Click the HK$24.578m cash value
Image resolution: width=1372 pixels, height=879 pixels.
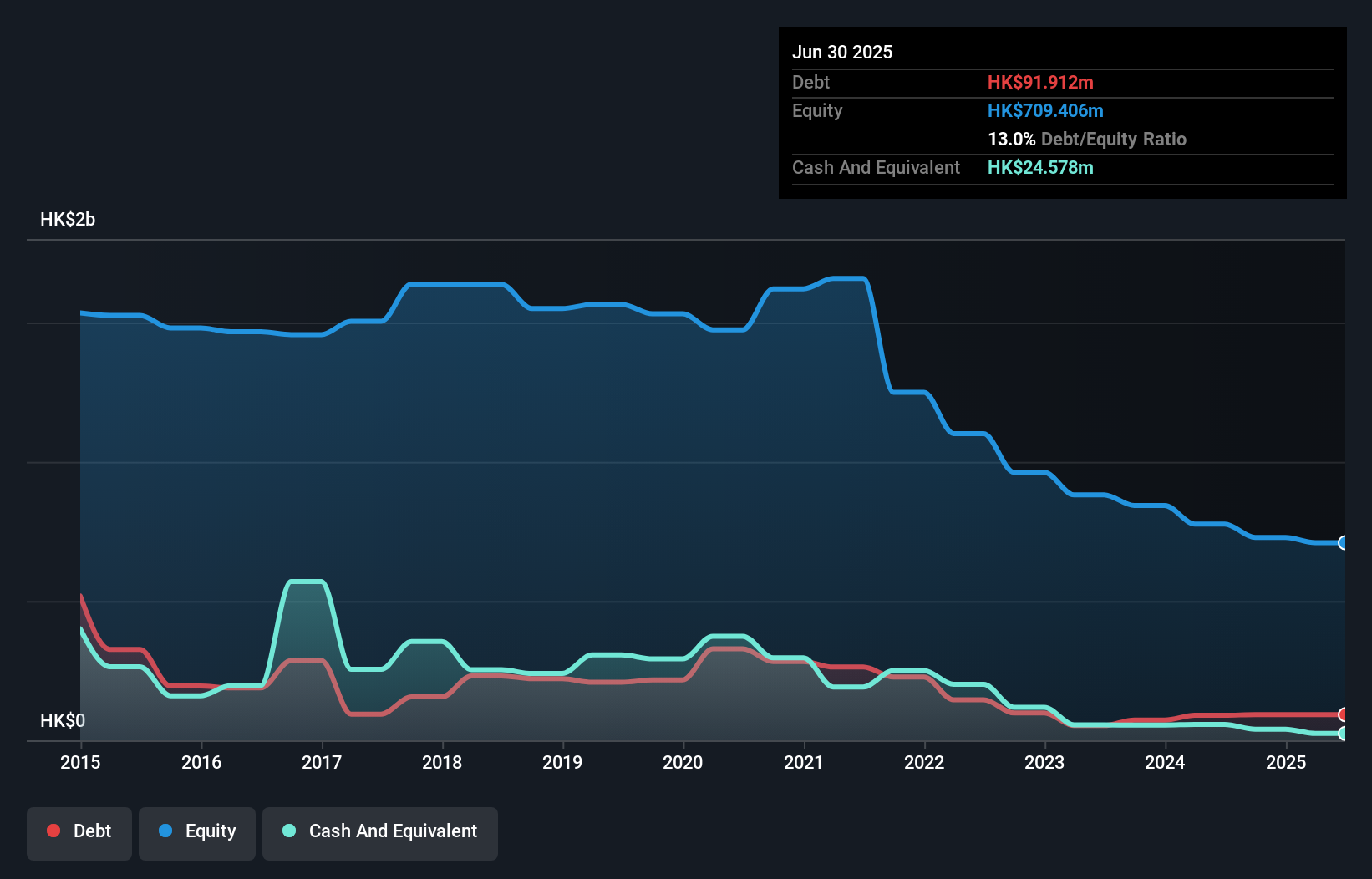[x=1040, y=168]
